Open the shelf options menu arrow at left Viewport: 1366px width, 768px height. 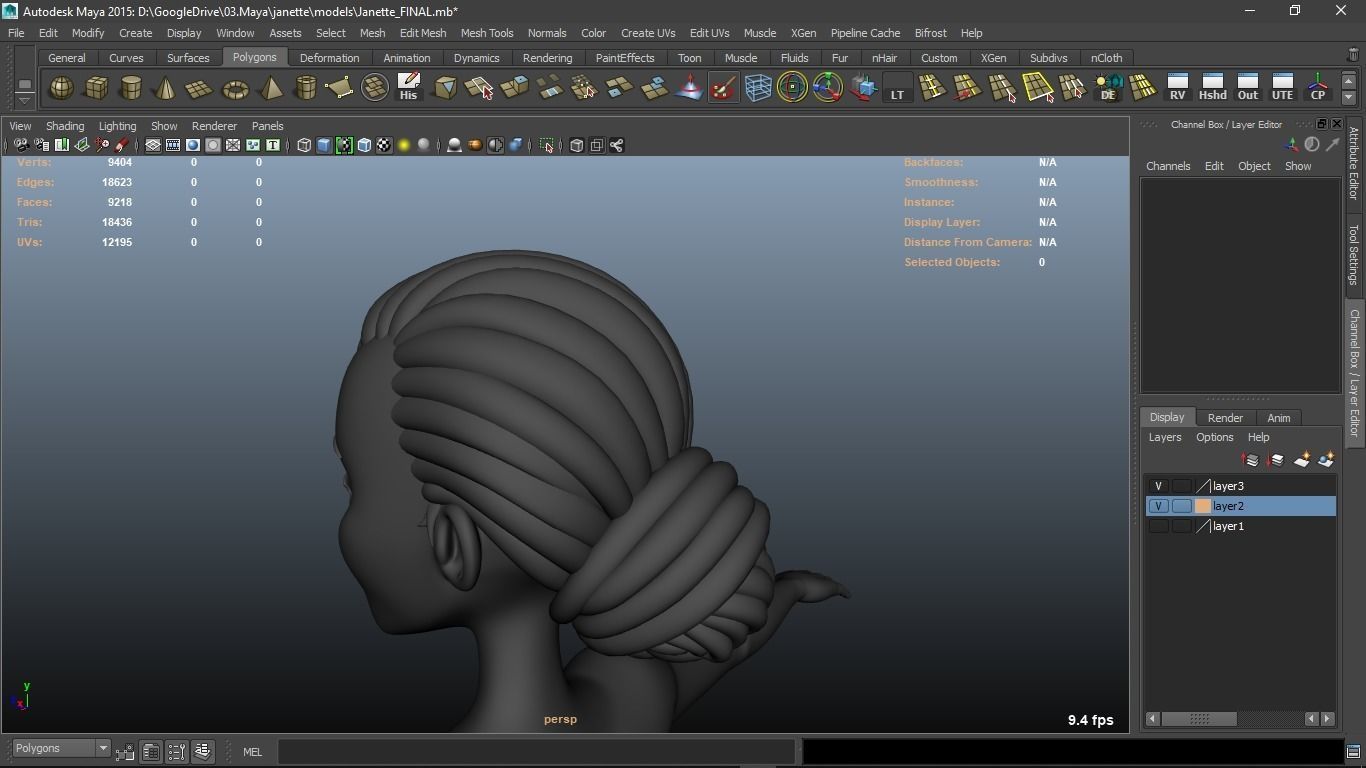tap(24, 101)
